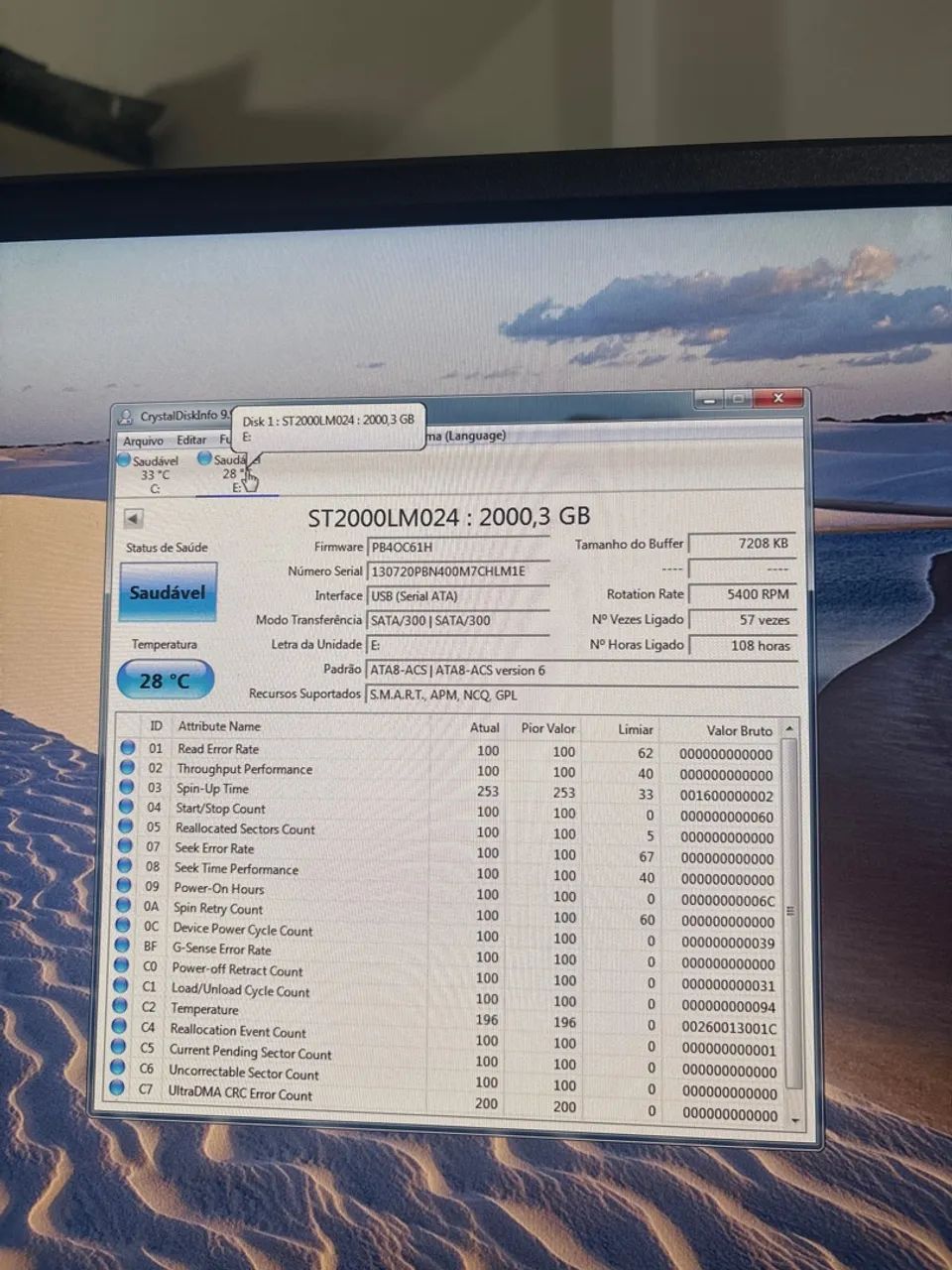Click the Firmware field PB4OC61H
Viewport: 952px width, 1270px height.
point(457,547)
